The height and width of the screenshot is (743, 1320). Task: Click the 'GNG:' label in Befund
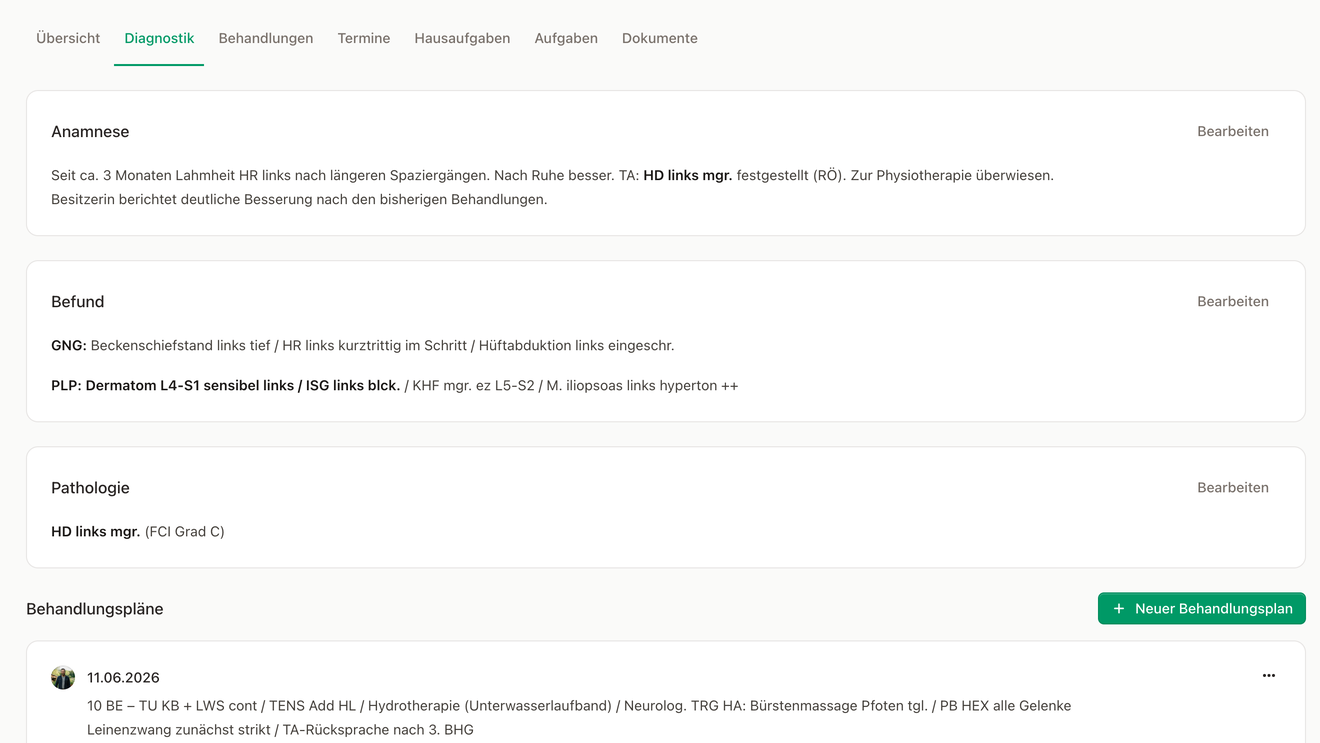[69, 345]
